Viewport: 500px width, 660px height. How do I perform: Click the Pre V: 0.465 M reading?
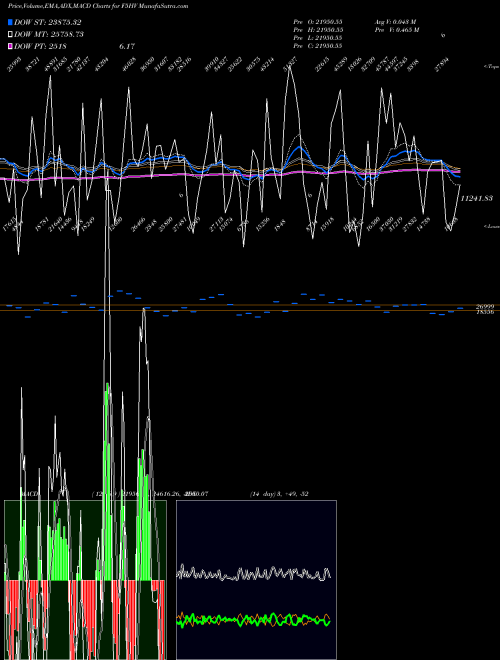pyautogui.click(x=396, y=30)
